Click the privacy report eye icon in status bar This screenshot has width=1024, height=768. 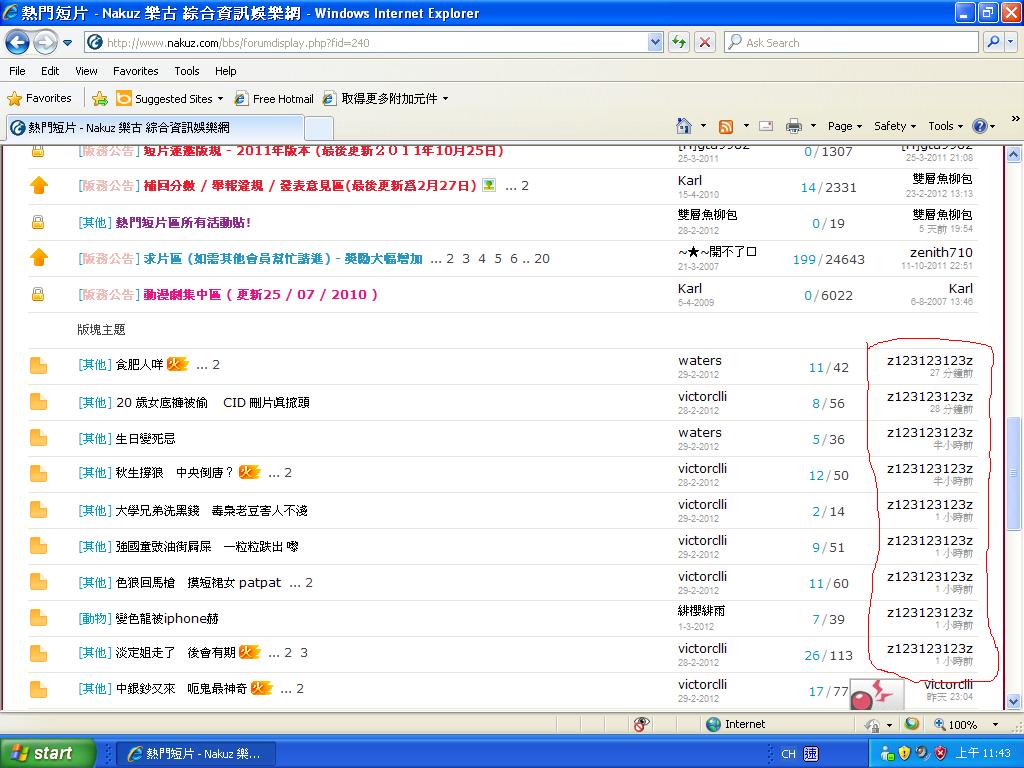point(642,724)
